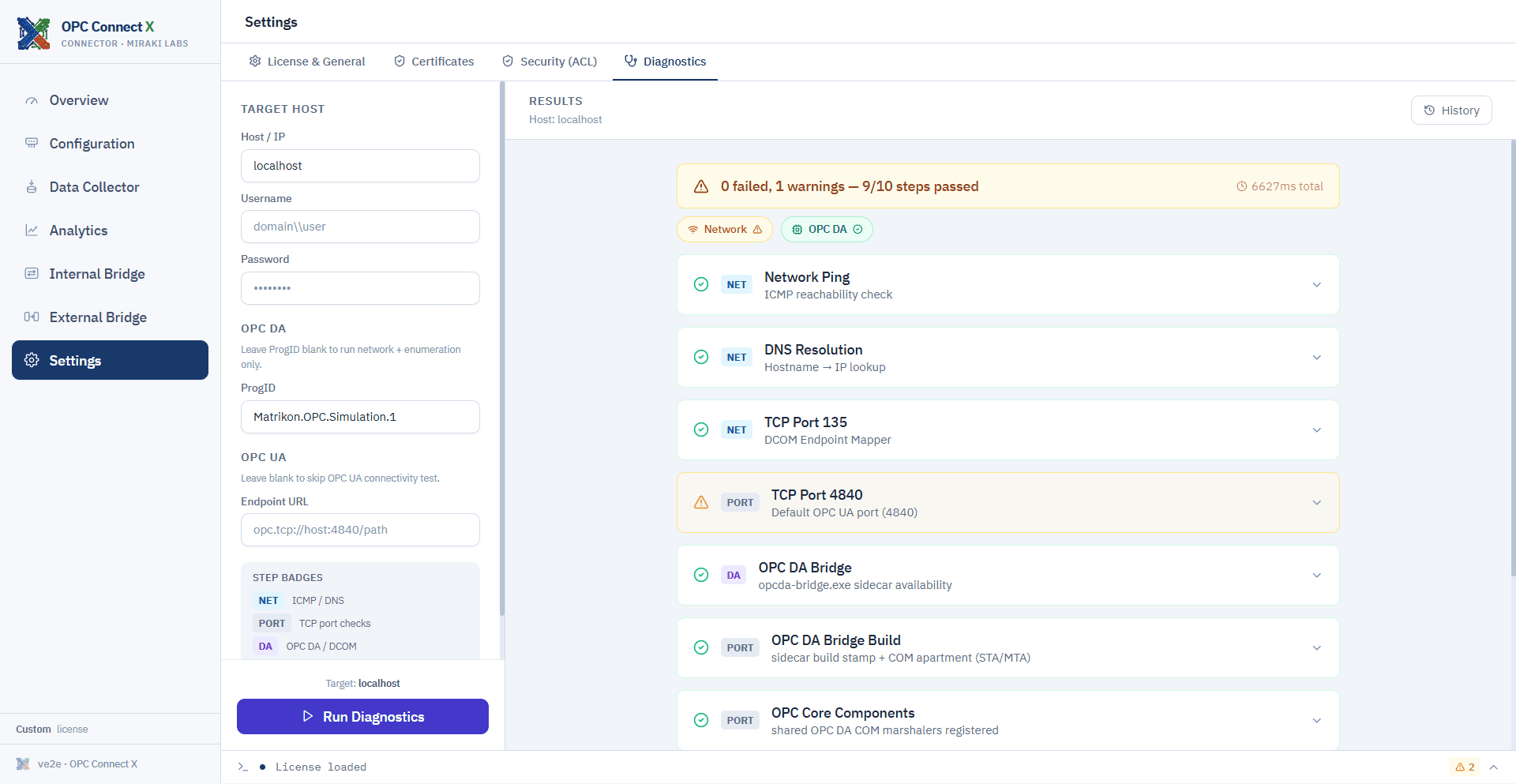Click the ve2e app icon at bottom left

(x=23, y=763)
